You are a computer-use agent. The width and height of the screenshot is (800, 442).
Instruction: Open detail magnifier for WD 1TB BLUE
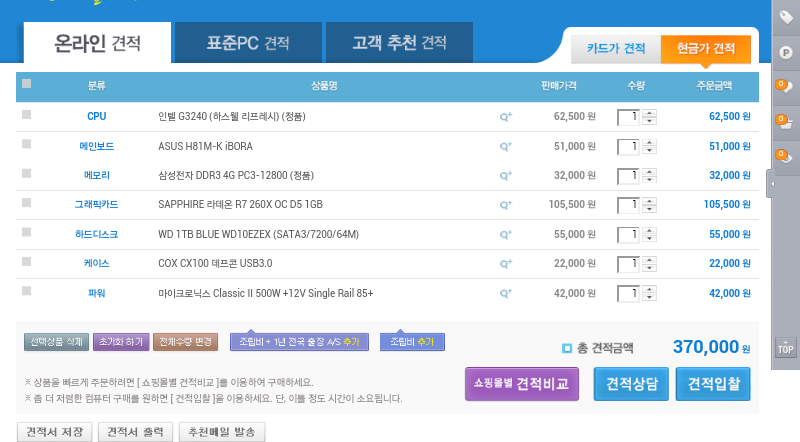click(506, 234)
